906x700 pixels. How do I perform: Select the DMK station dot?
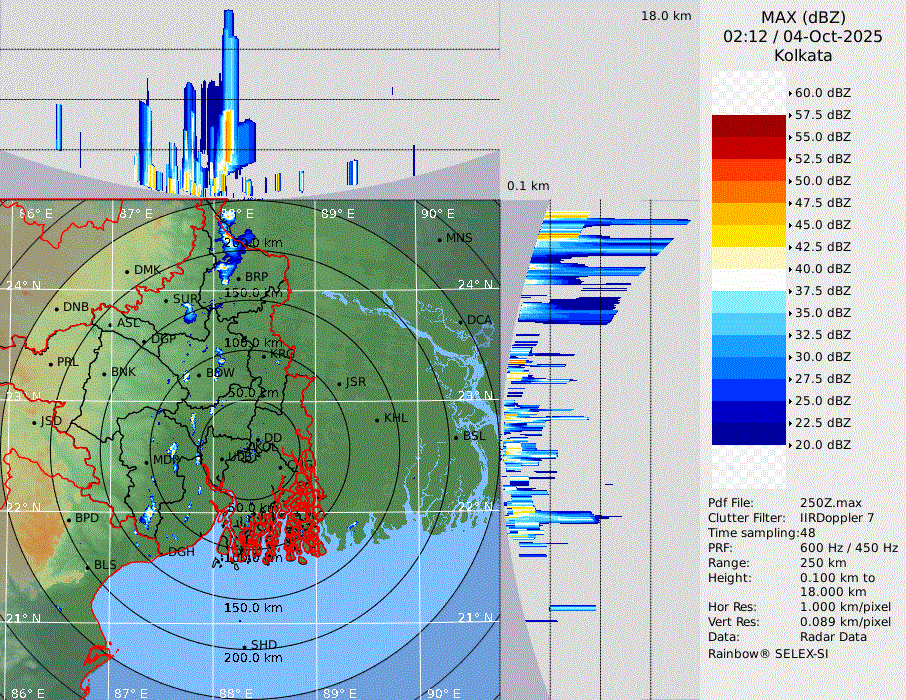[128, 271]
